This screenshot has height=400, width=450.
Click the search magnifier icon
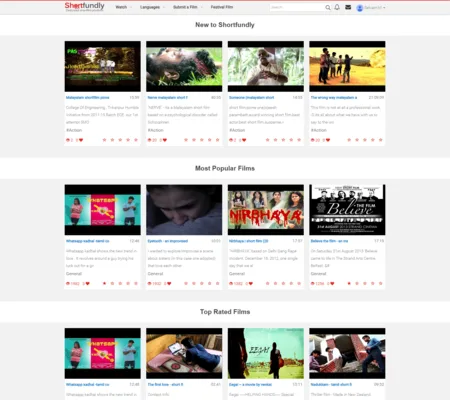(328, 7)
